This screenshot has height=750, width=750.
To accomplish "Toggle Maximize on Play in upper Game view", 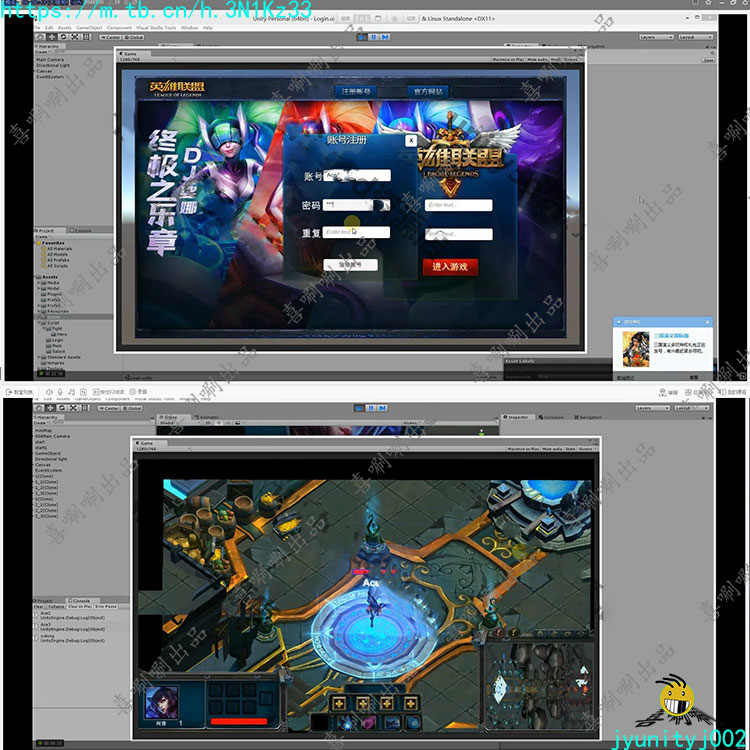I will (x=509, y=60).
